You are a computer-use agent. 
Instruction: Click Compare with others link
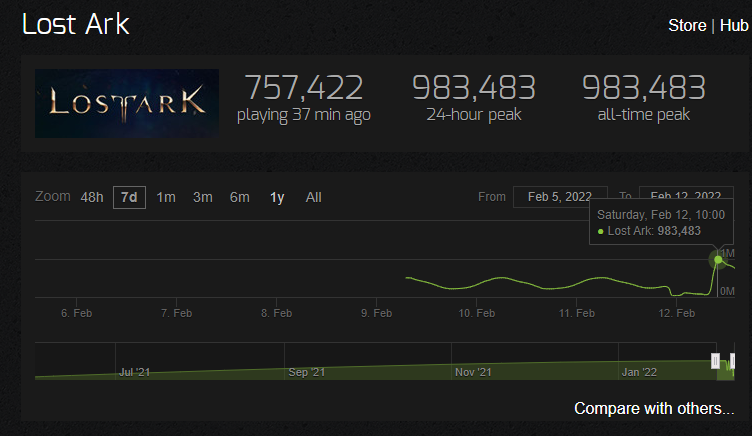pyautogui.click(x=654, y=408)
